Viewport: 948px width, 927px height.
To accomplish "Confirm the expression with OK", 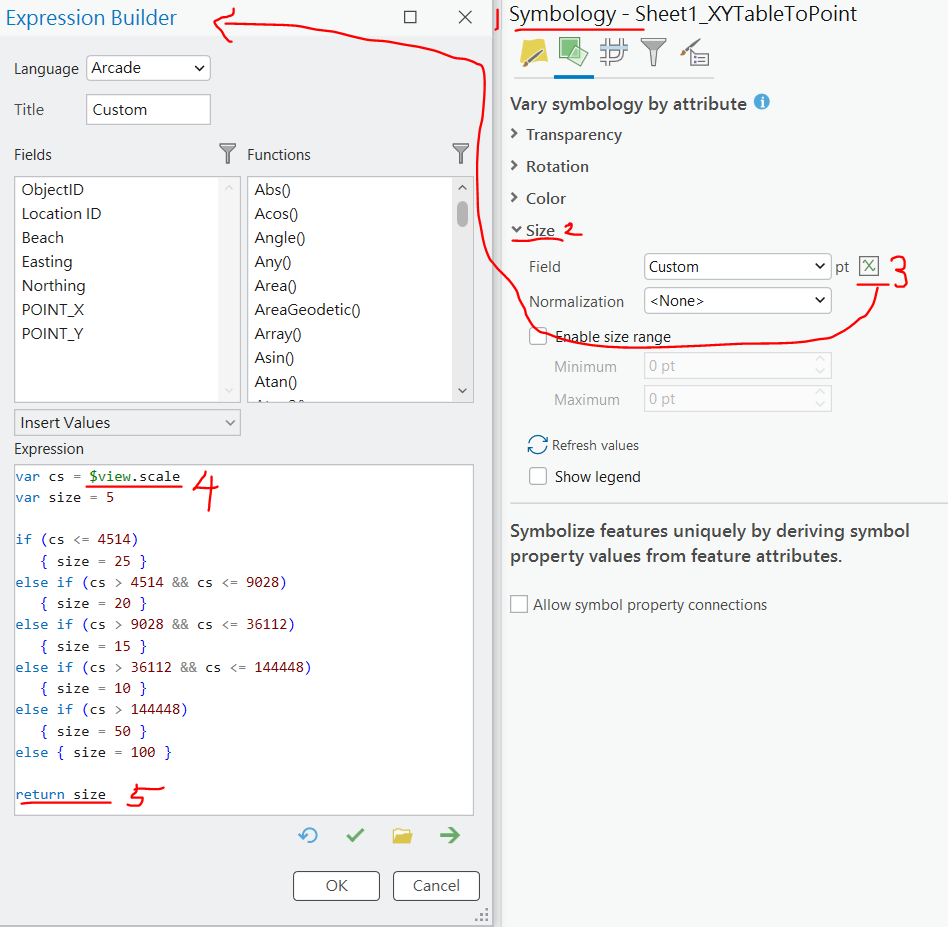I will (336, 886).
